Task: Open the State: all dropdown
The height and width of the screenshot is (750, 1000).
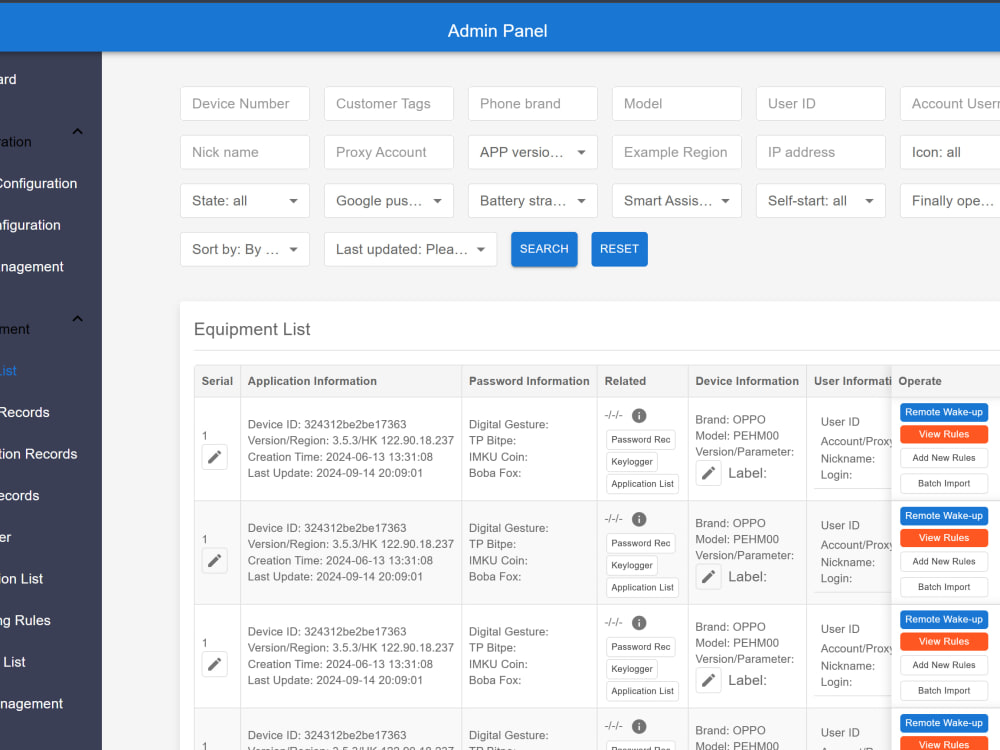Action: point(245,201)
